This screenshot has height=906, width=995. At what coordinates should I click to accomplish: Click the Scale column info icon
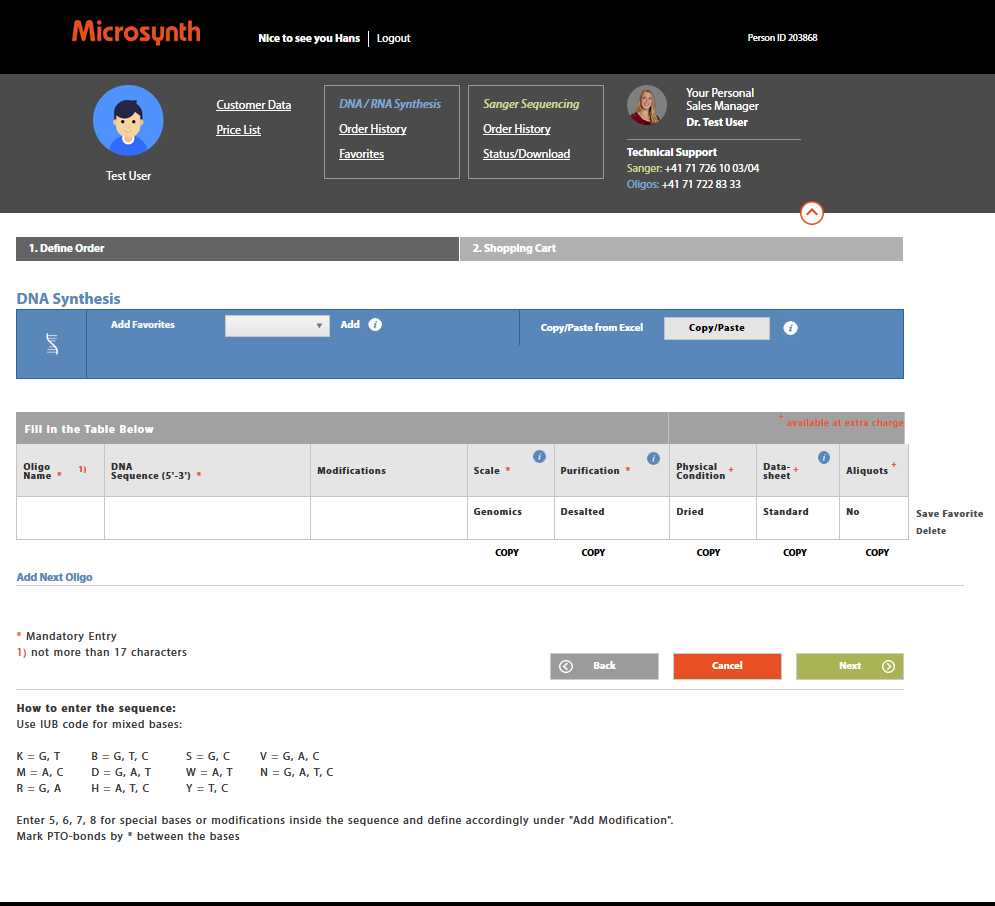(539, 457)
